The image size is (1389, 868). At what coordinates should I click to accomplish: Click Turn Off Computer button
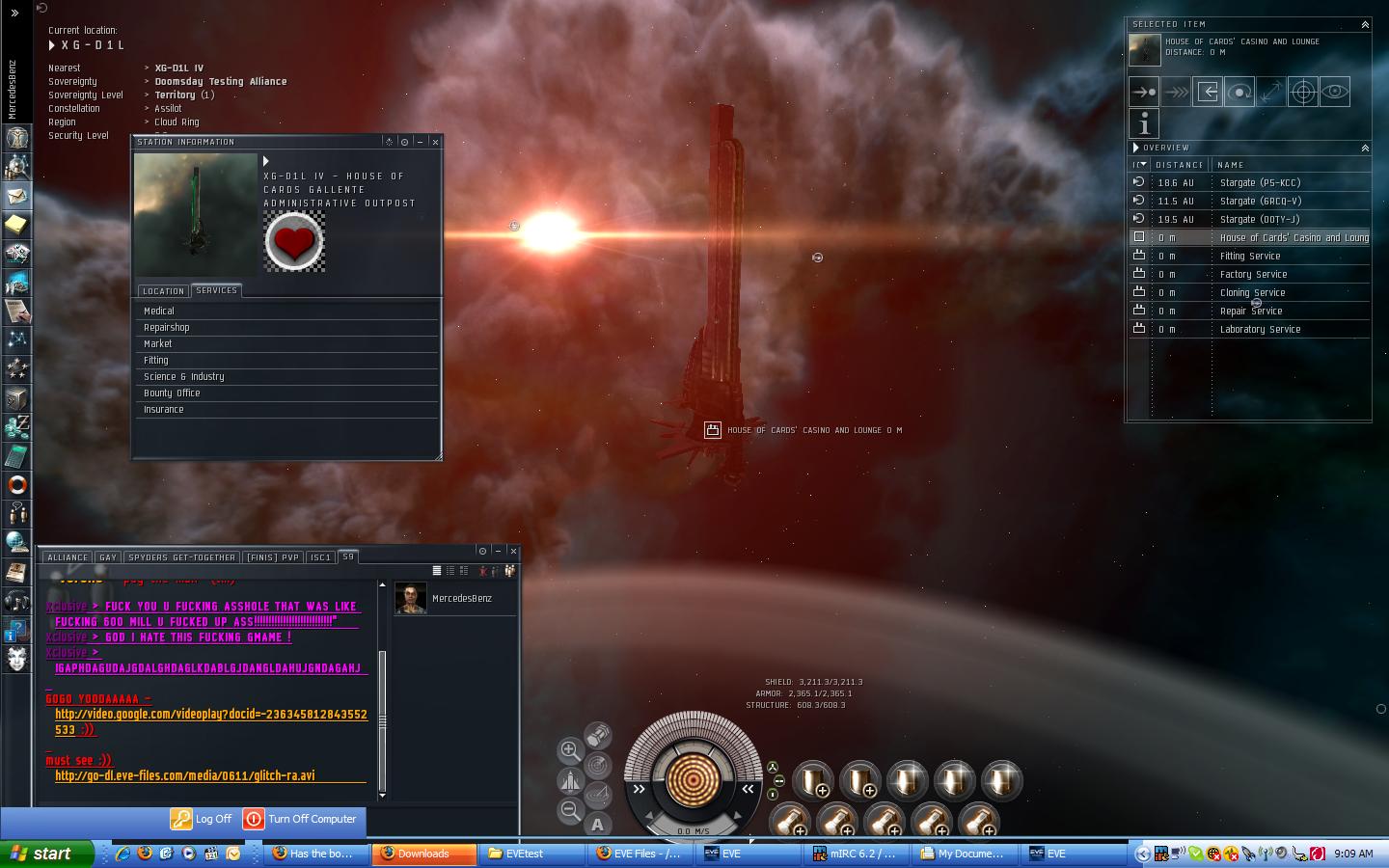300,819
